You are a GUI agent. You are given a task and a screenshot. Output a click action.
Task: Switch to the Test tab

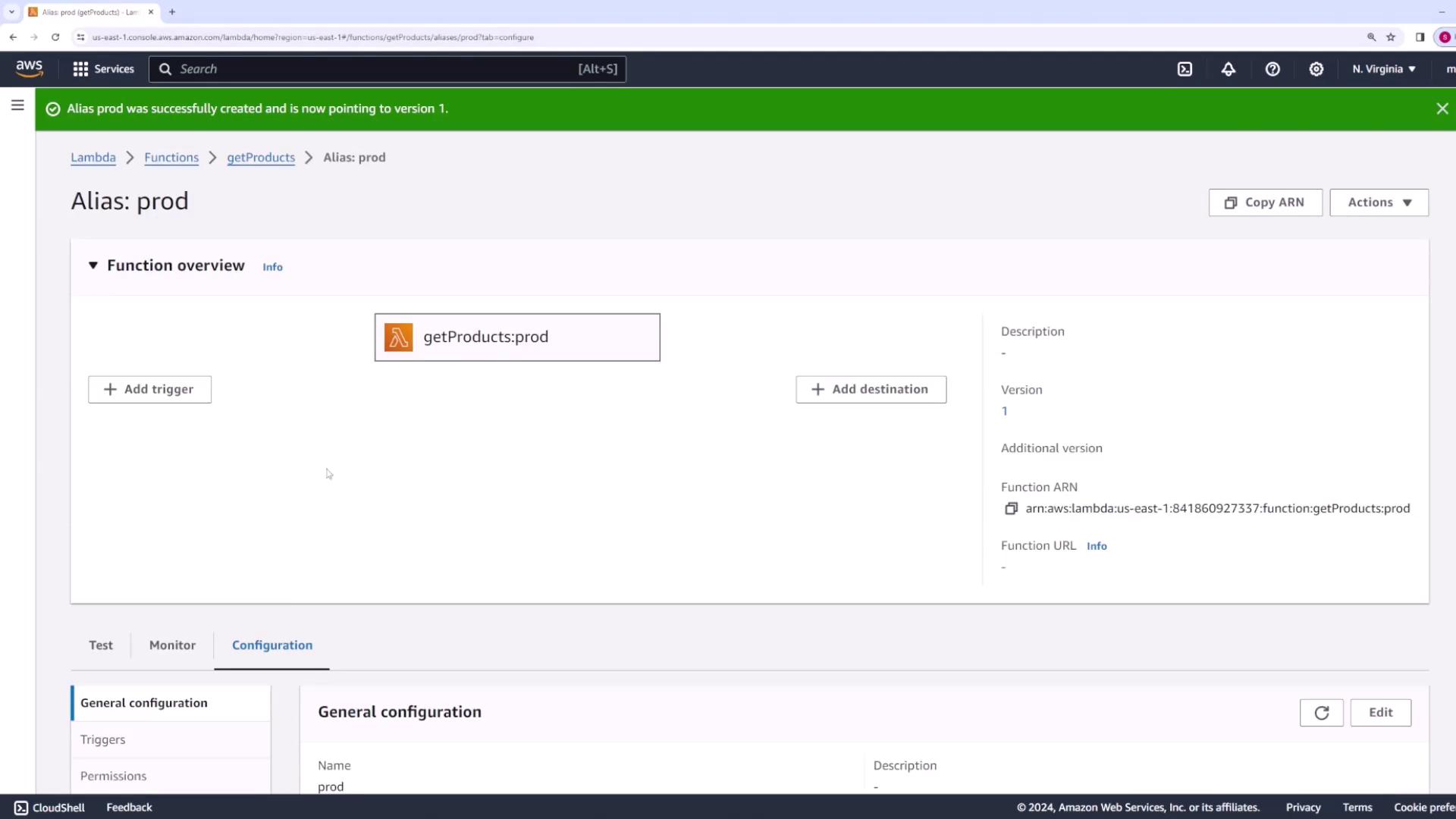[x=101, y=645]
